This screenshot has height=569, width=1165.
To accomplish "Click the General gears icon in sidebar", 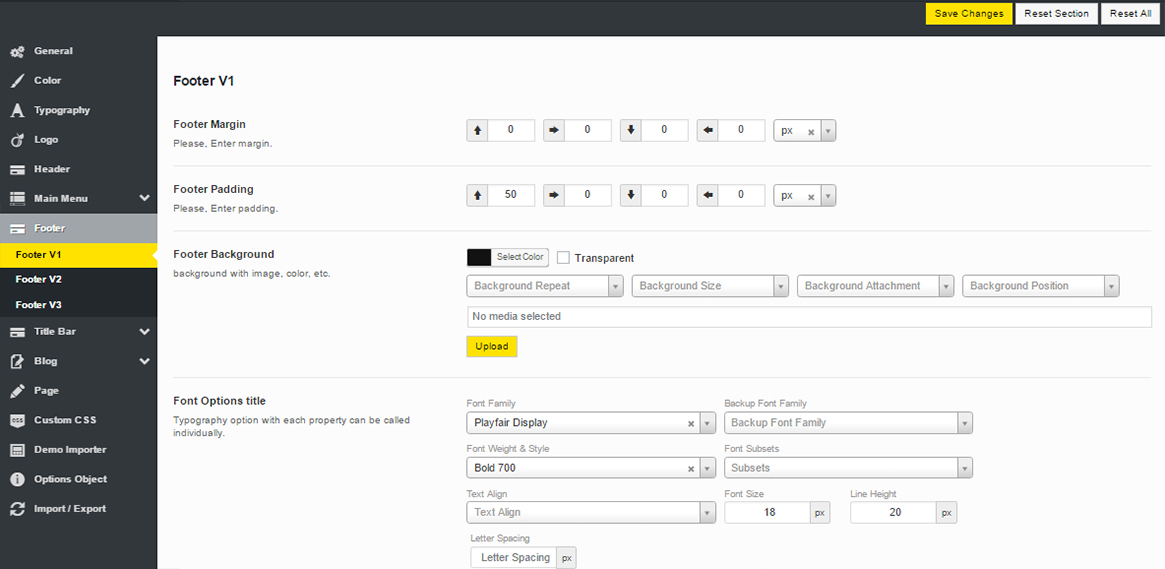I will 17,51.
